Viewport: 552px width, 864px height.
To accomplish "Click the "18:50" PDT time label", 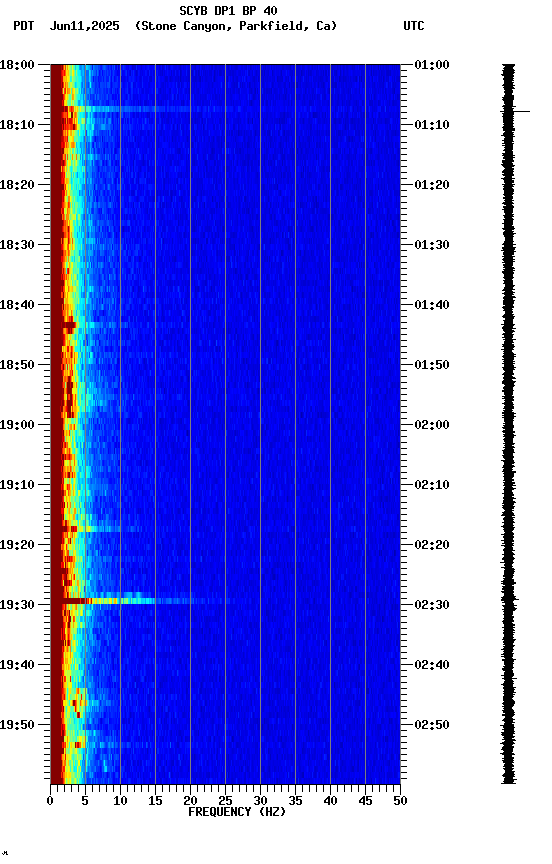I will (17, 365).
